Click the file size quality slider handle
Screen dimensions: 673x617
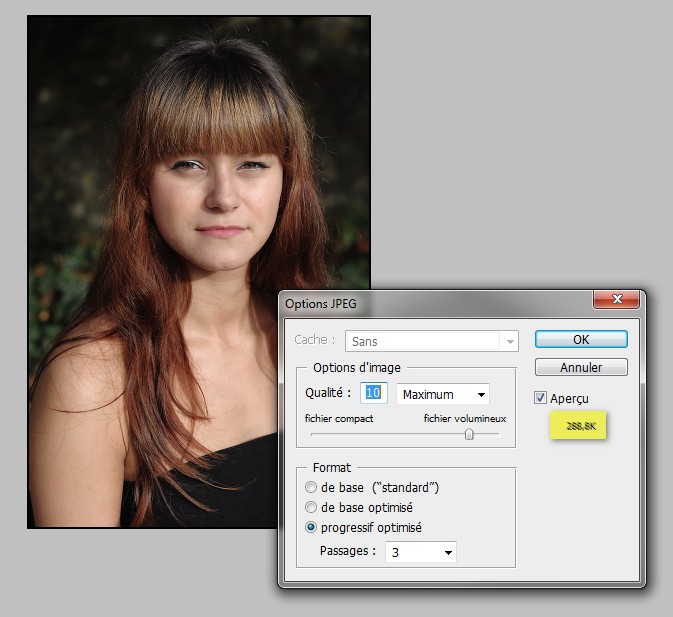point(469,434)
